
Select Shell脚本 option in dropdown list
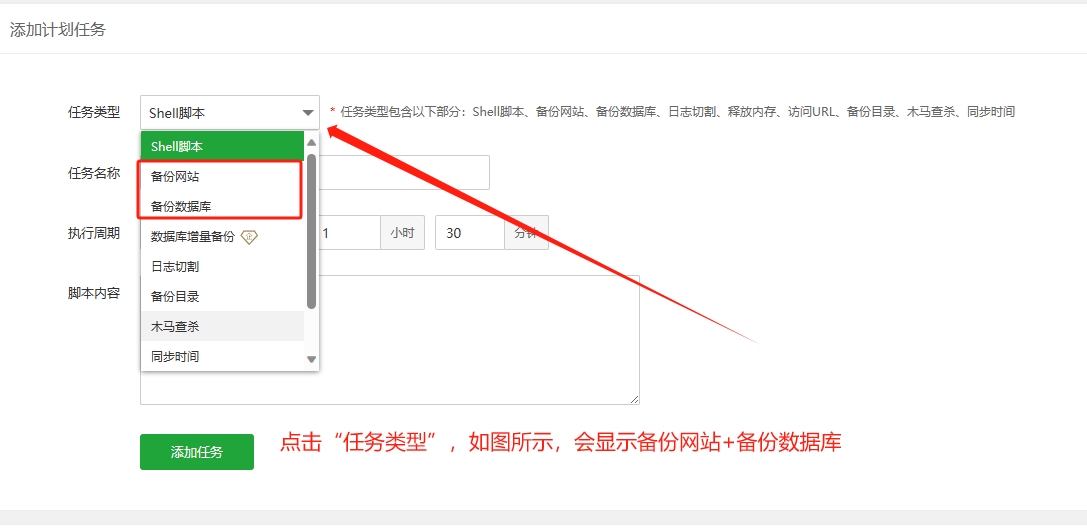tap(222, 146)
